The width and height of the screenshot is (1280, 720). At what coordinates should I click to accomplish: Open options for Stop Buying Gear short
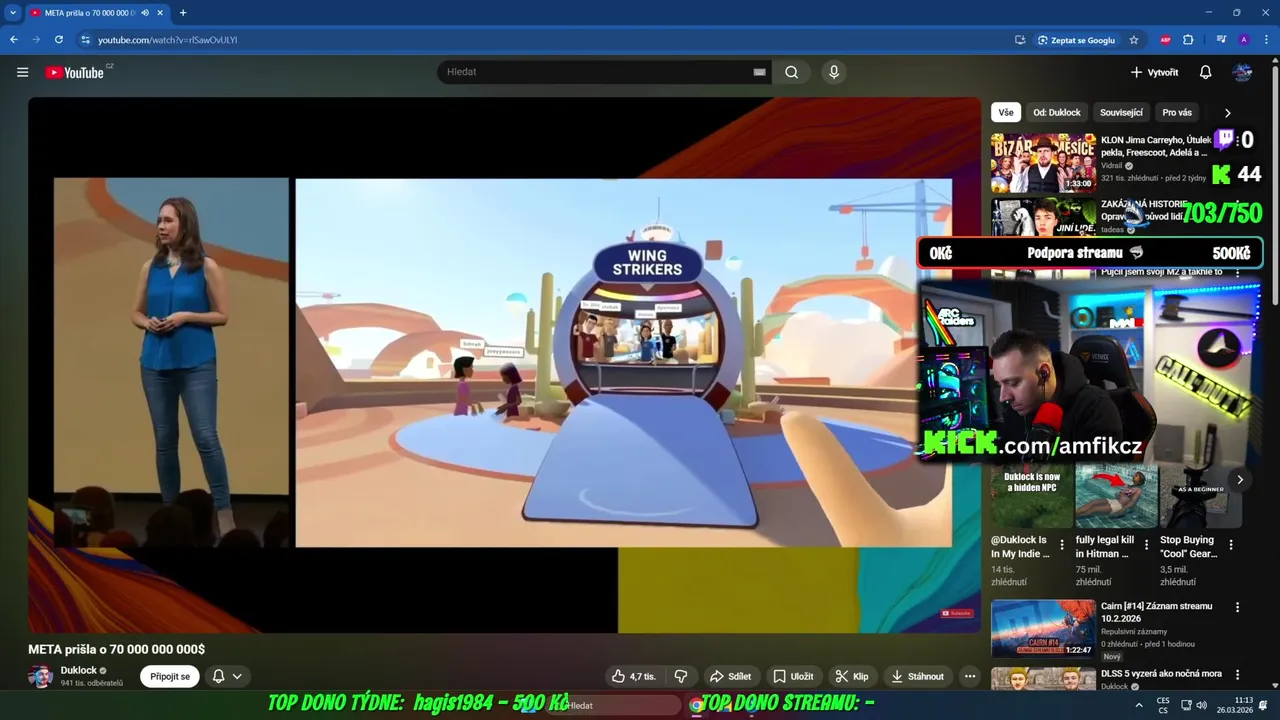pos(1231,545)
